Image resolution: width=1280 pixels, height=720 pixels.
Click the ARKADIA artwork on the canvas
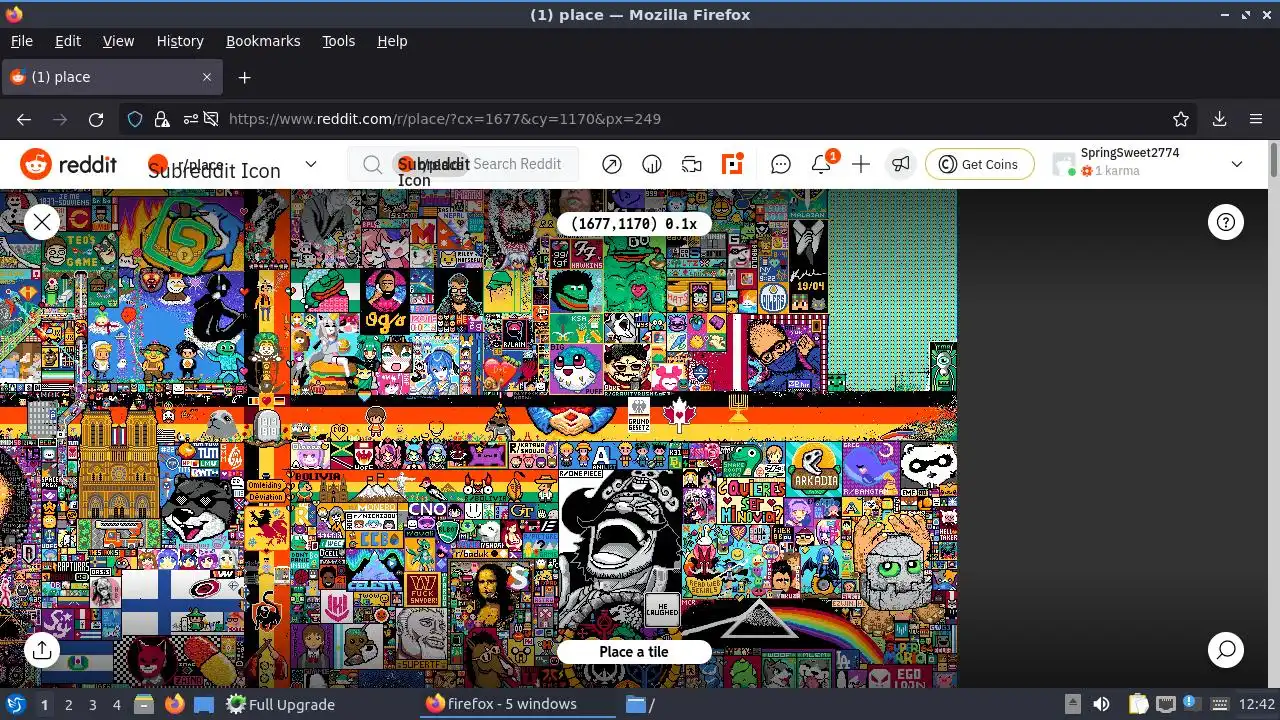[x=814, y=469]
